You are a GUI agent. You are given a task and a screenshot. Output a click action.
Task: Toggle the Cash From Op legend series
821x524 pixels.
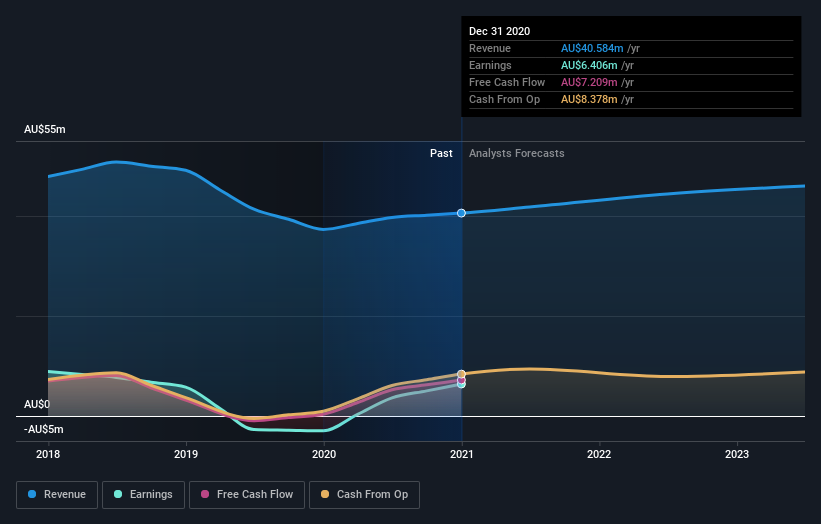click(364, 495)
